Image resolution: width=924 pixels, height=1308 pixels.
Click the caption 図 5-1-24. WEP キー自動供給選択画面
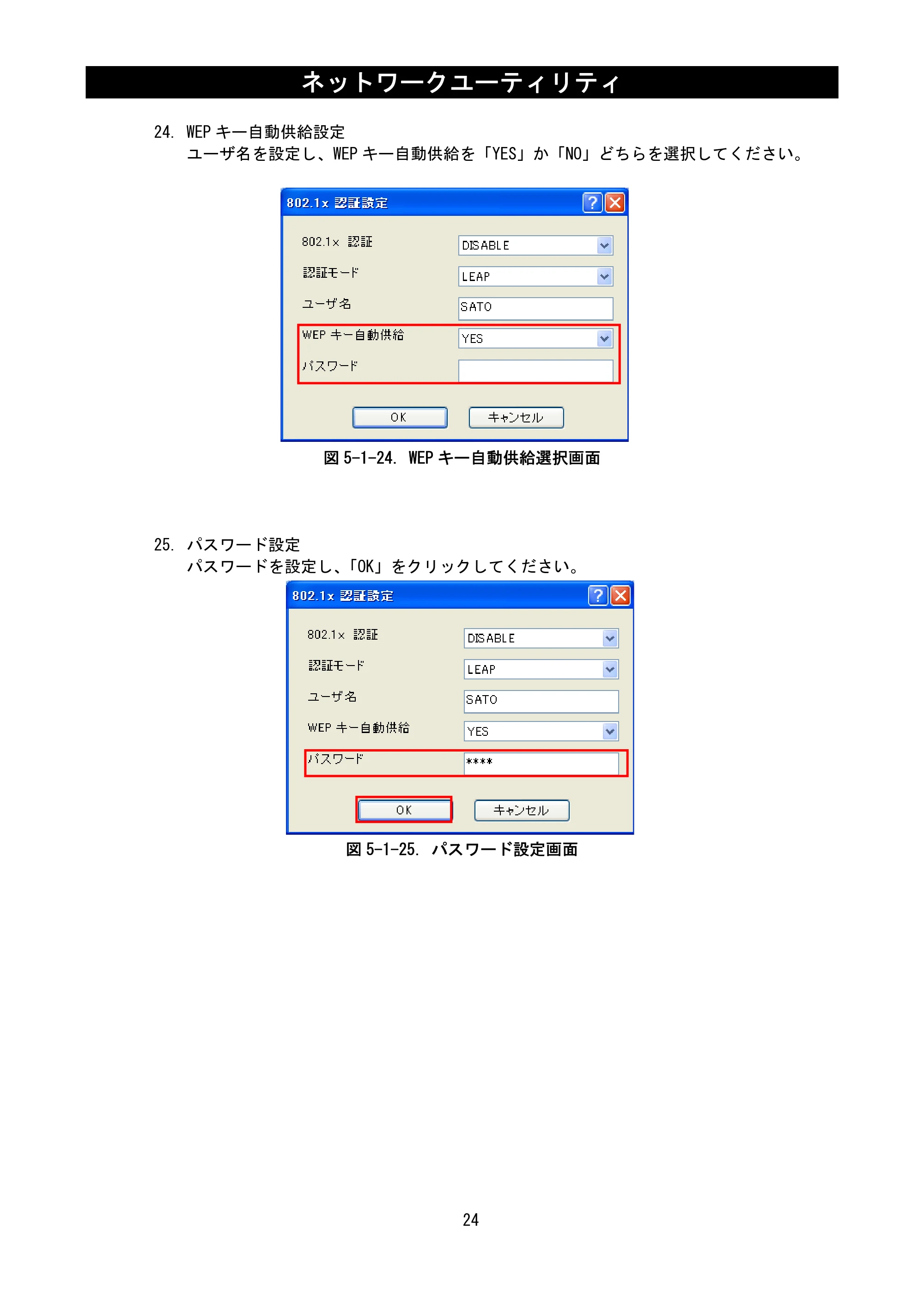click(462, 458)
